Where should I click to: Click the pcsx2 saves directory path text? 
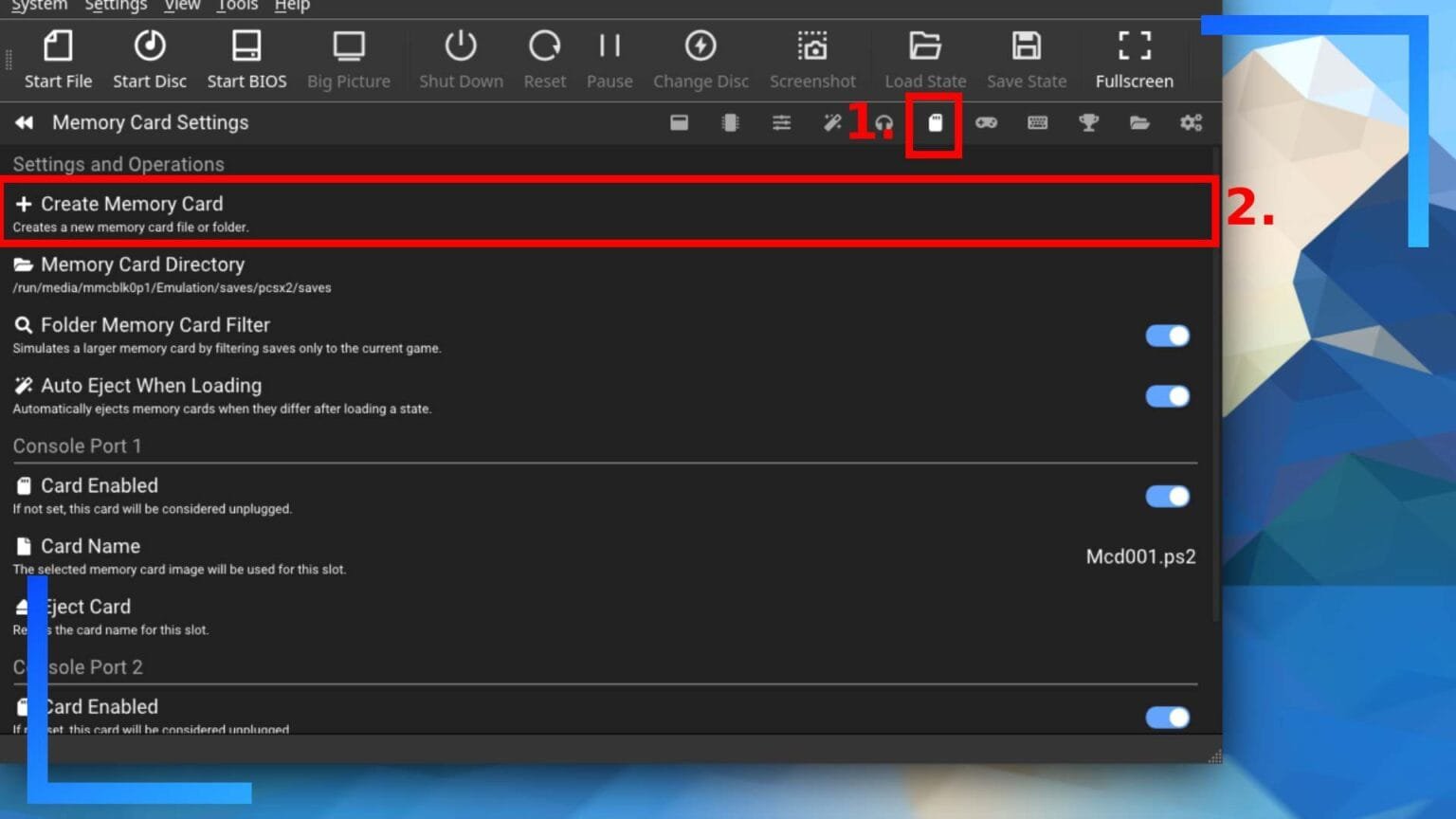(172, 288)
